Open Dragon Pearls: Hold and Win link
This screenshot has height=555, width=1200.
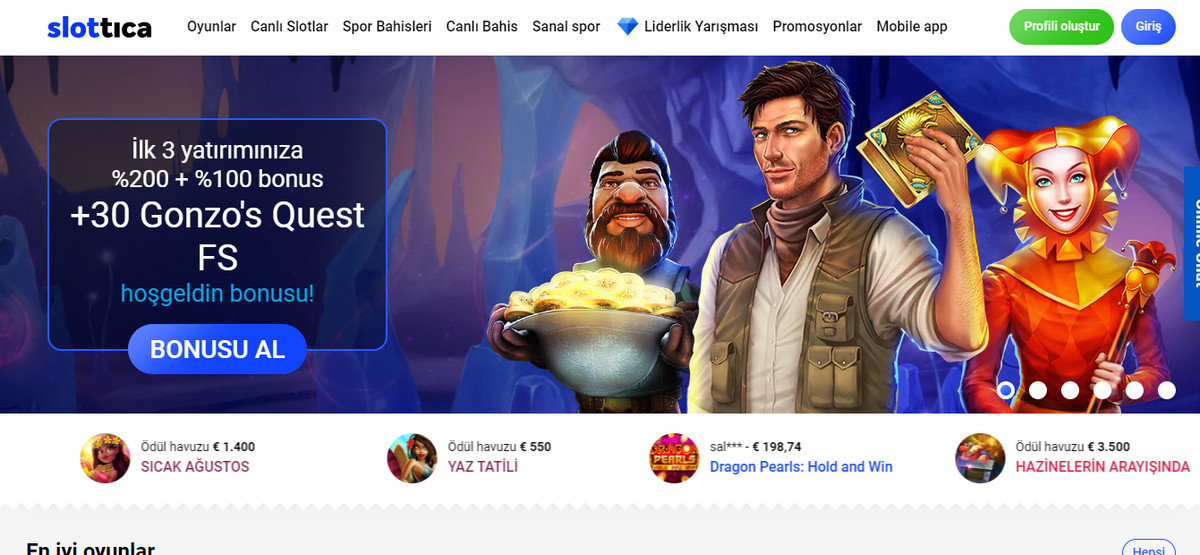(801, 467)
